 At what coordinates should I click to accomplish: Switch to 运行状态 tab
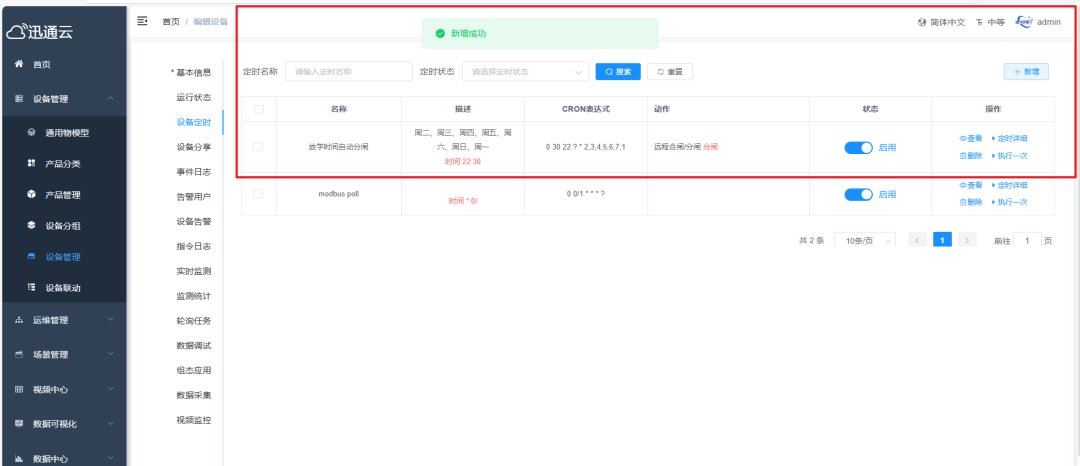(194, 98)
